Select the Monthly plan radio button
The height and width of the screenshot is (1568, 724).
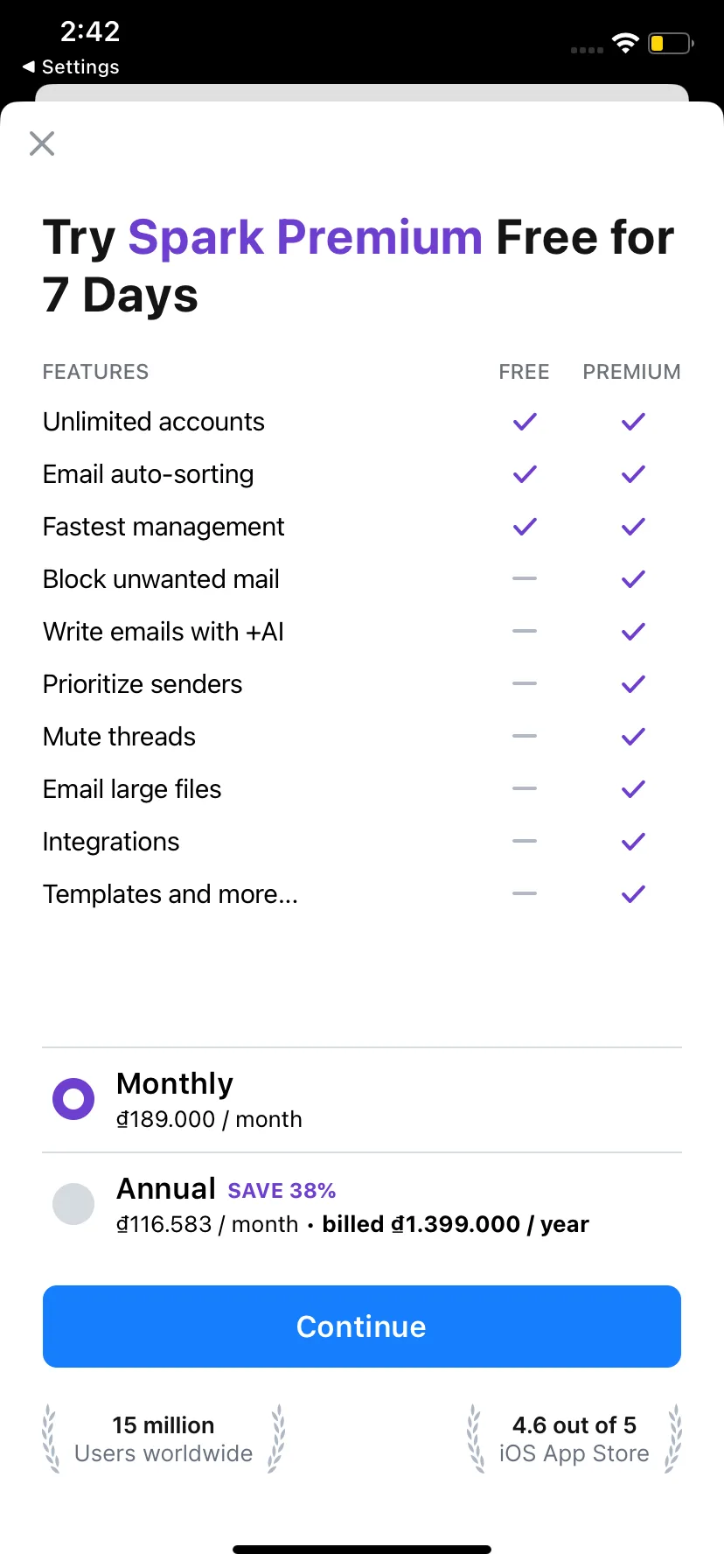point(73,1099)
